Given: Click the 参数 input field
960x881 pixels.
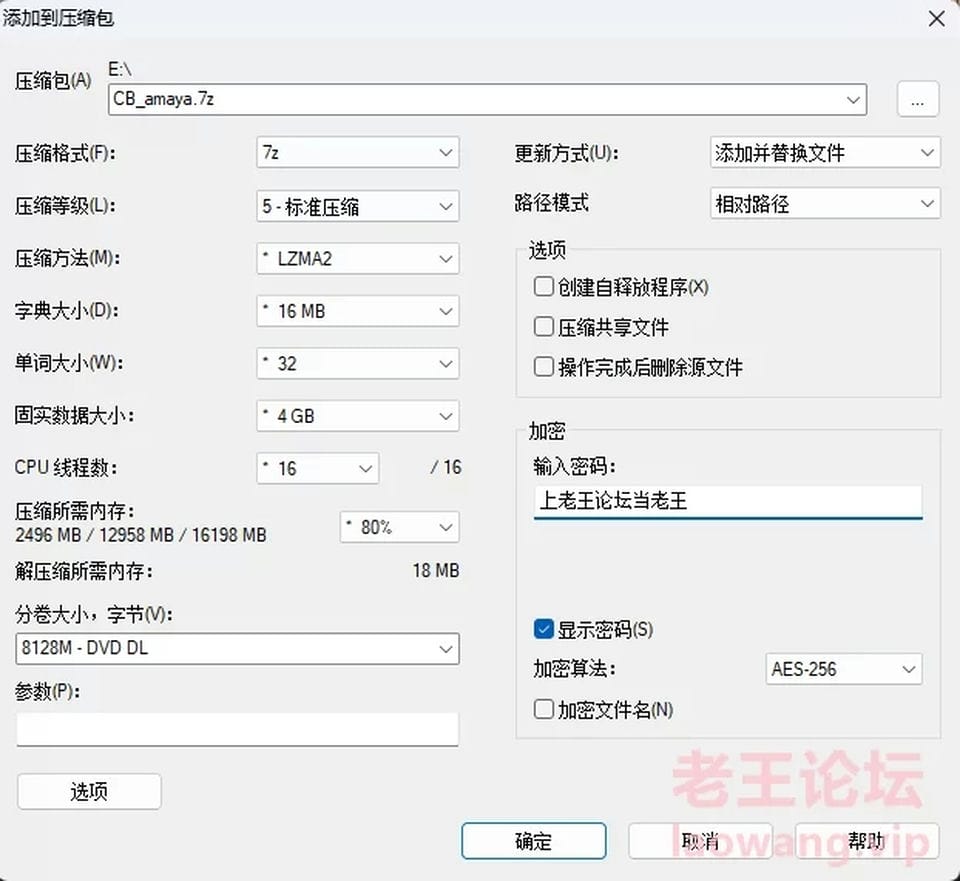Looking at the screenshot, I should point(237,729).
